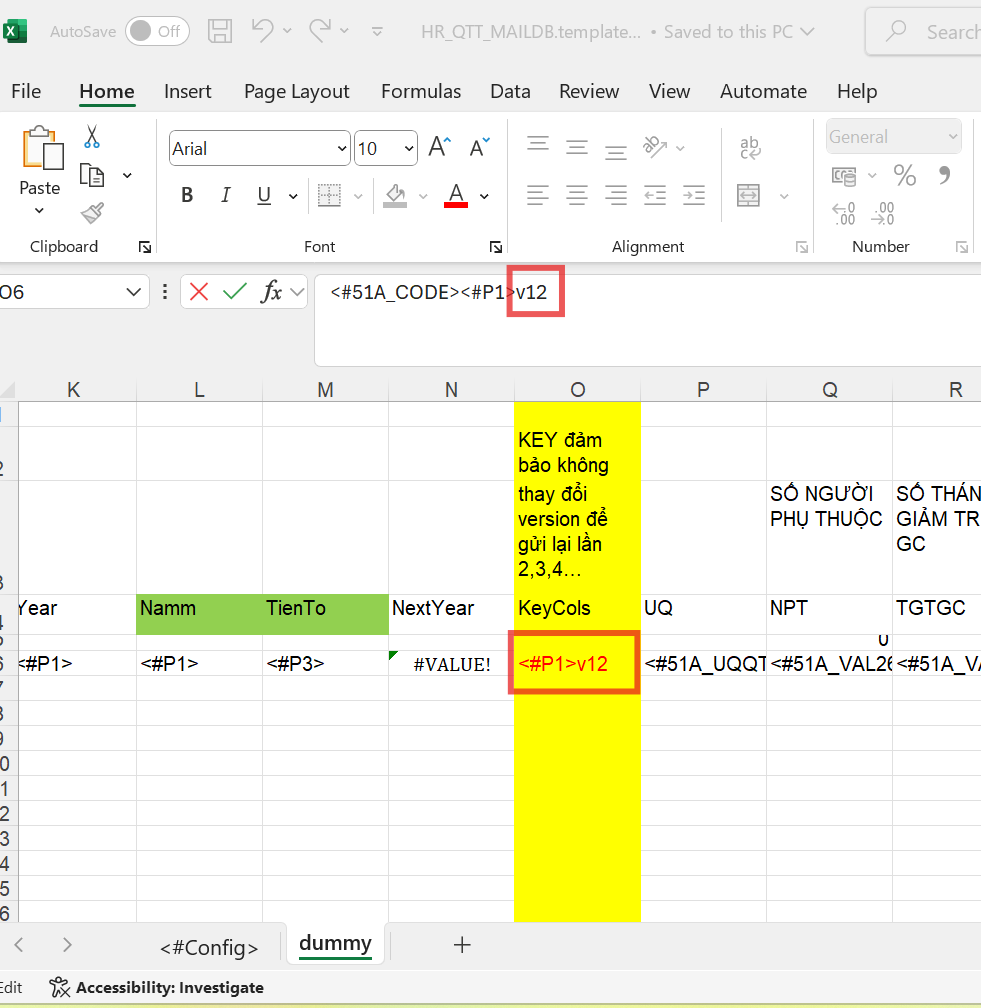Confirm formula entry with check mark
The height and width of the screenshot is (1008, 981).
pyautogui.click(x=235, y=292)
